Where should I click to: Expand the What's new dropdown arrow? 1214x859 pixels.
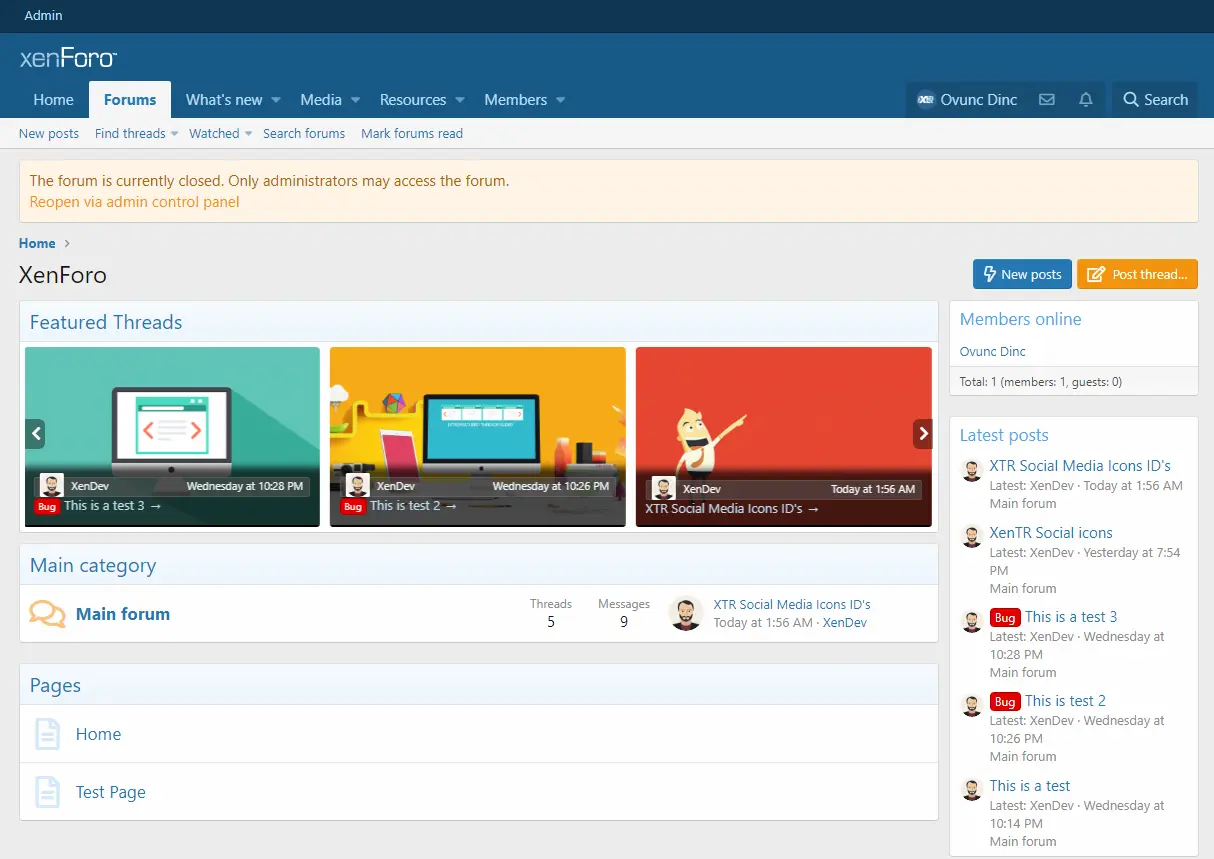276,100
